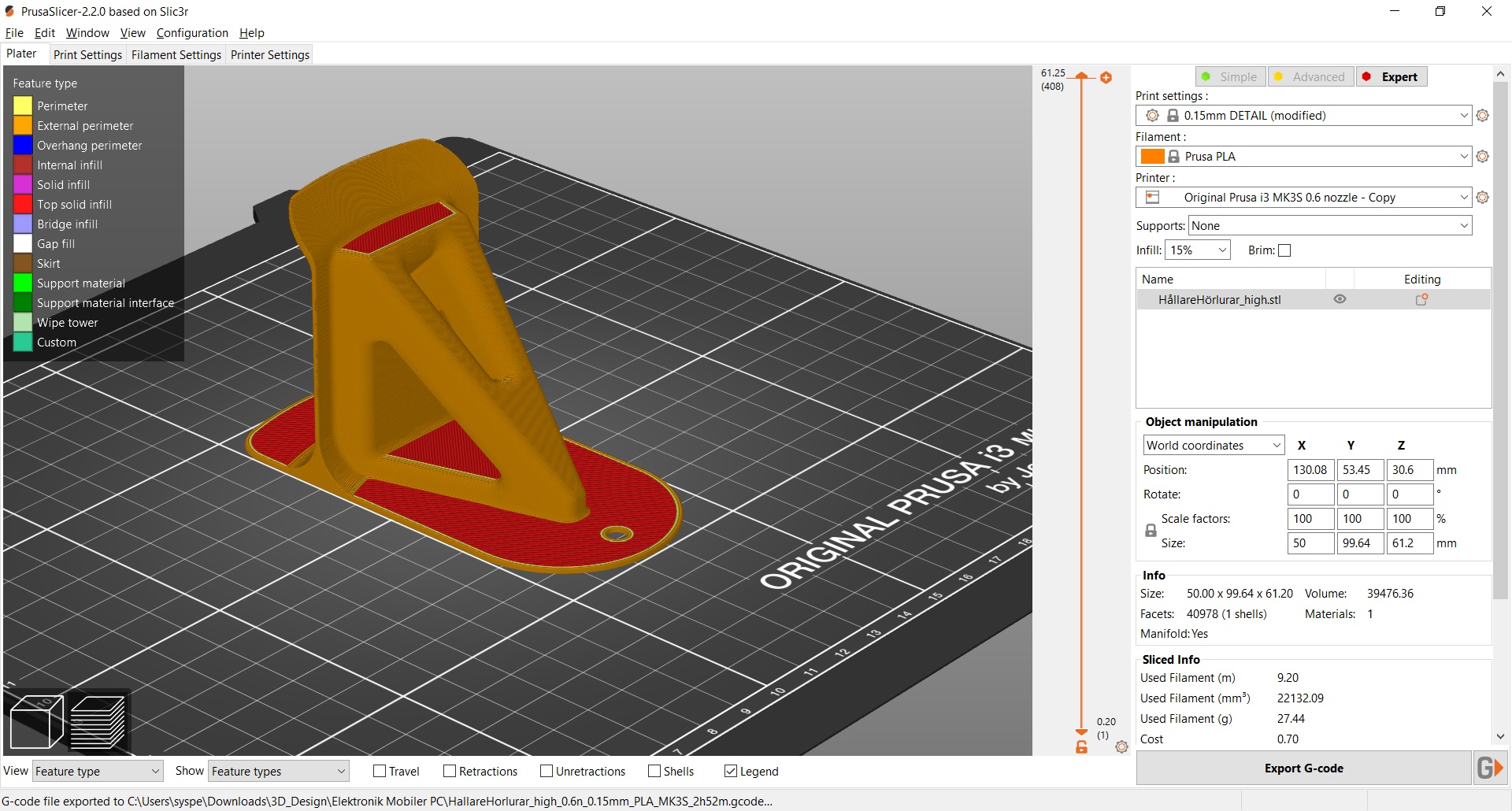Enable the Unretractions checkbox
Image resolution: width=1512 pixels, height=811 pixels.
coord(547,771)
